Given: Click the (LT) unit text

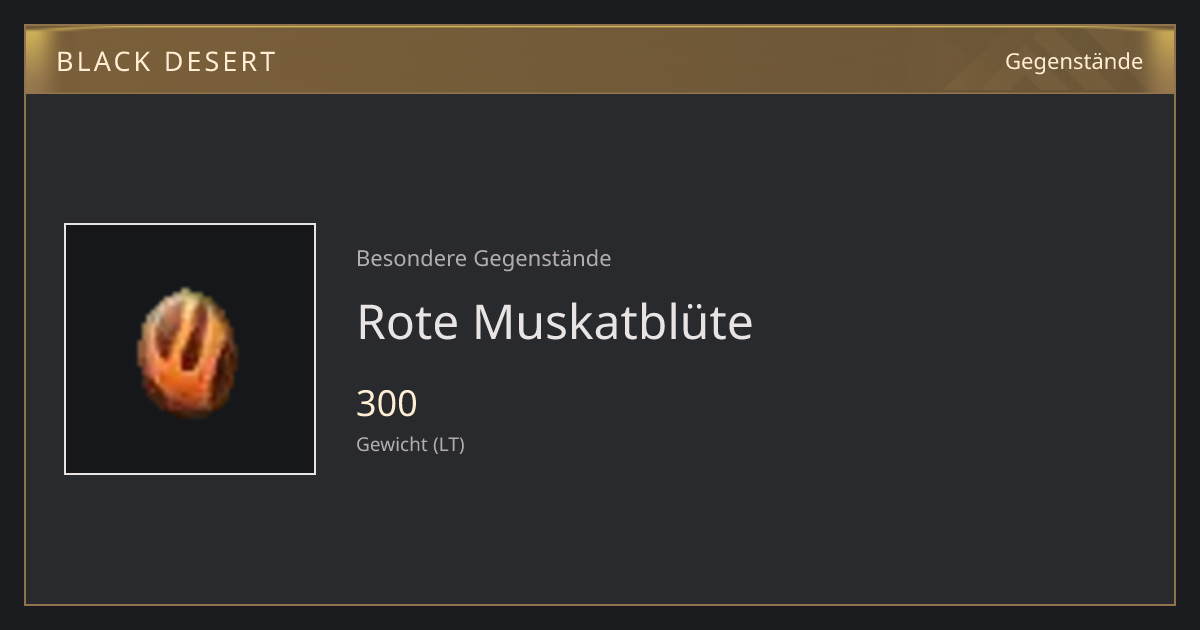Looking at the screenshot, I should (449, 444).
